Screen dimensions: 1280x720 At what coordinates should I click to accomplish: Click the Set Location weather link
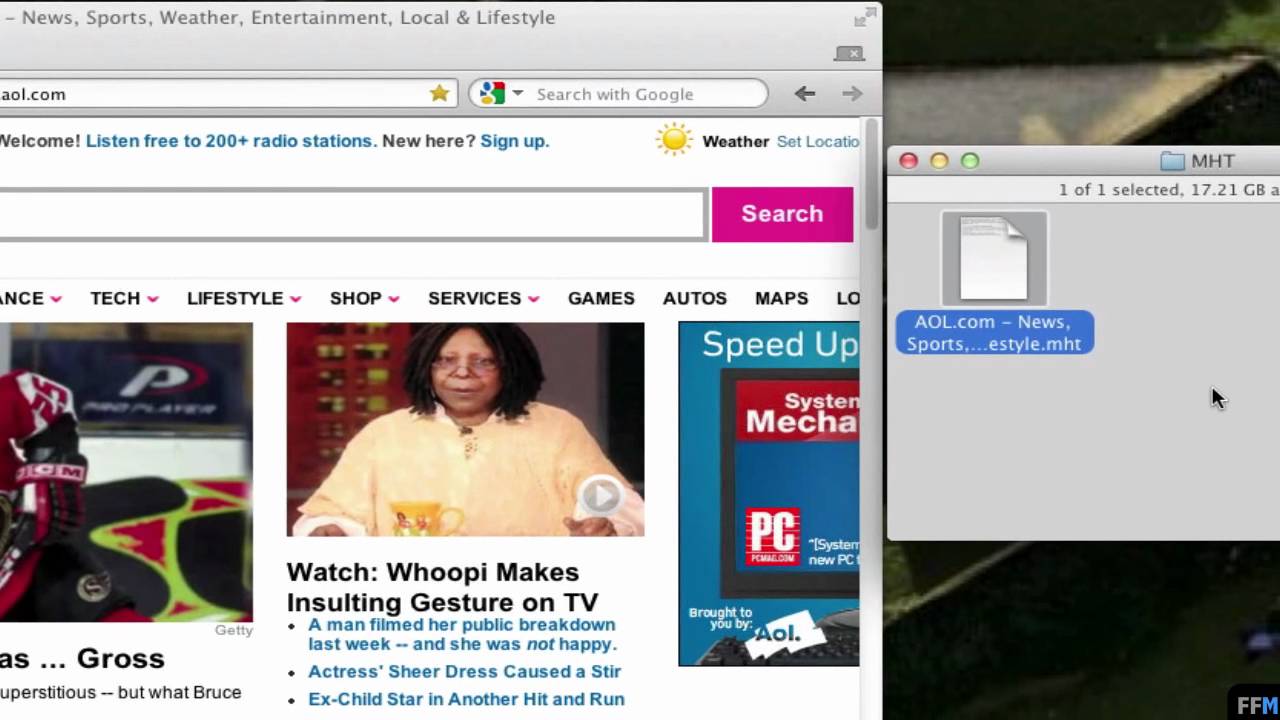[817, 141]
